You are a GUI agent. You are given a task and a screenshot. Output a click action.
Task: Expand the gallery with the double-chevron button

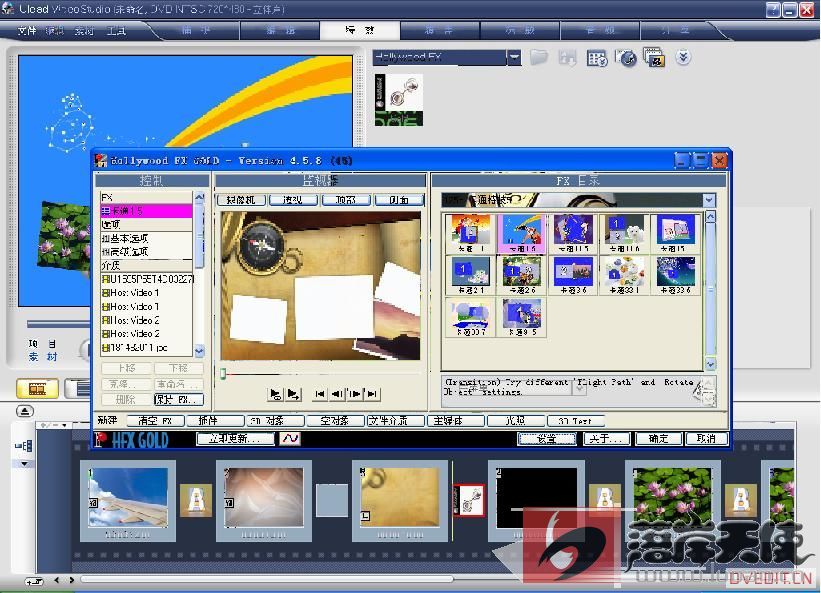point(683,57)
